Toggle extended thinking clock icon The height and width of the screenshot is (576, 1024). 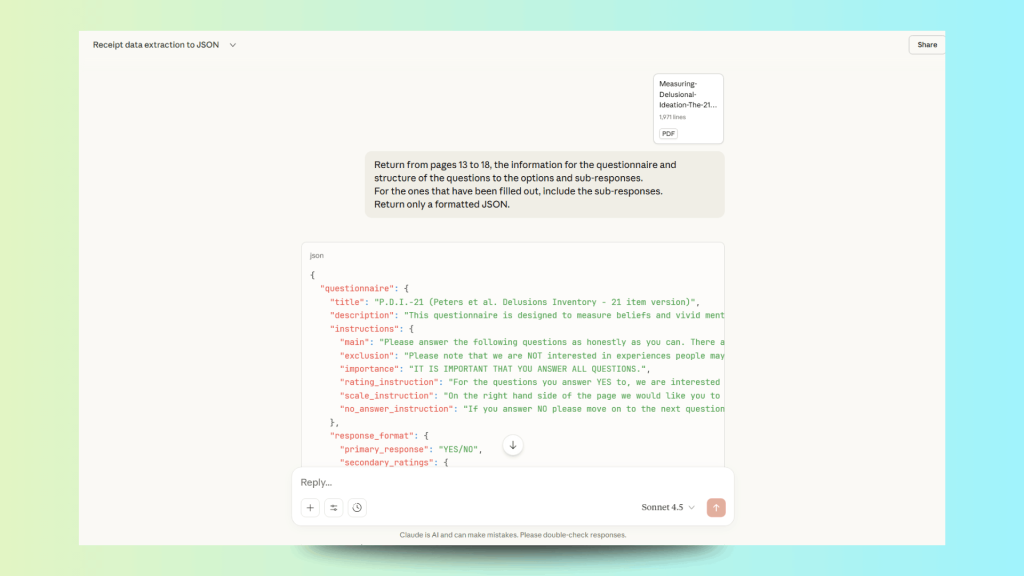(x=357, y=508)
